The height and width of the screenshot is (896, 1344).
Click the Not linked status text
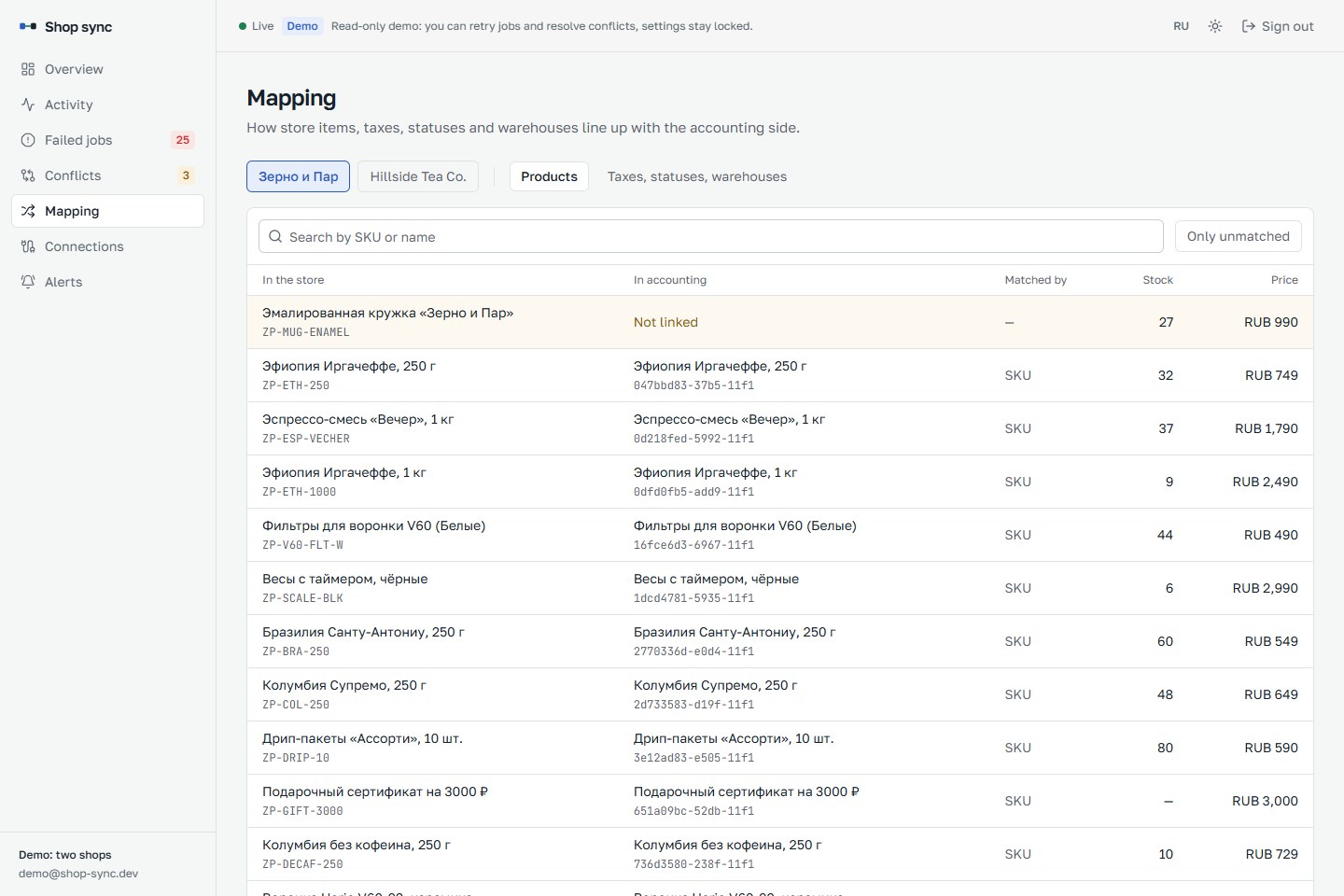point(665,322)
